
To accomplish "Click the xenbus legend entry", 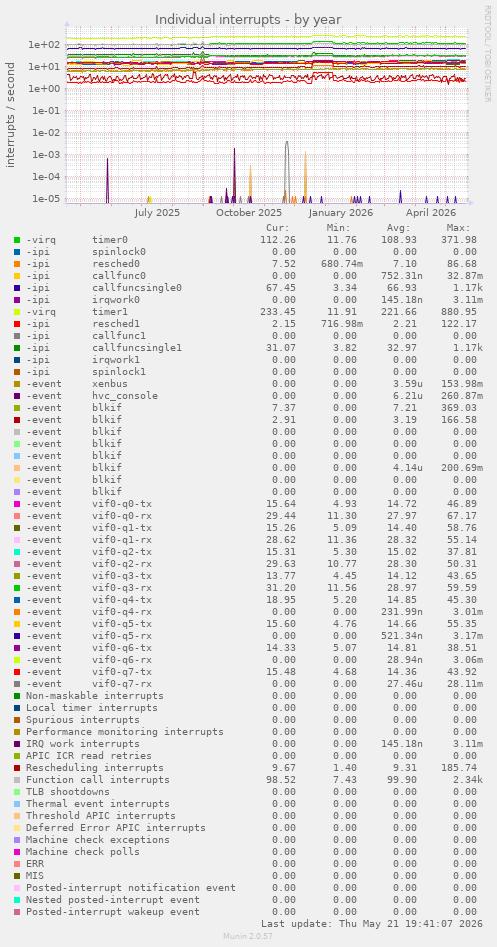I will click(x=110, y=384).
